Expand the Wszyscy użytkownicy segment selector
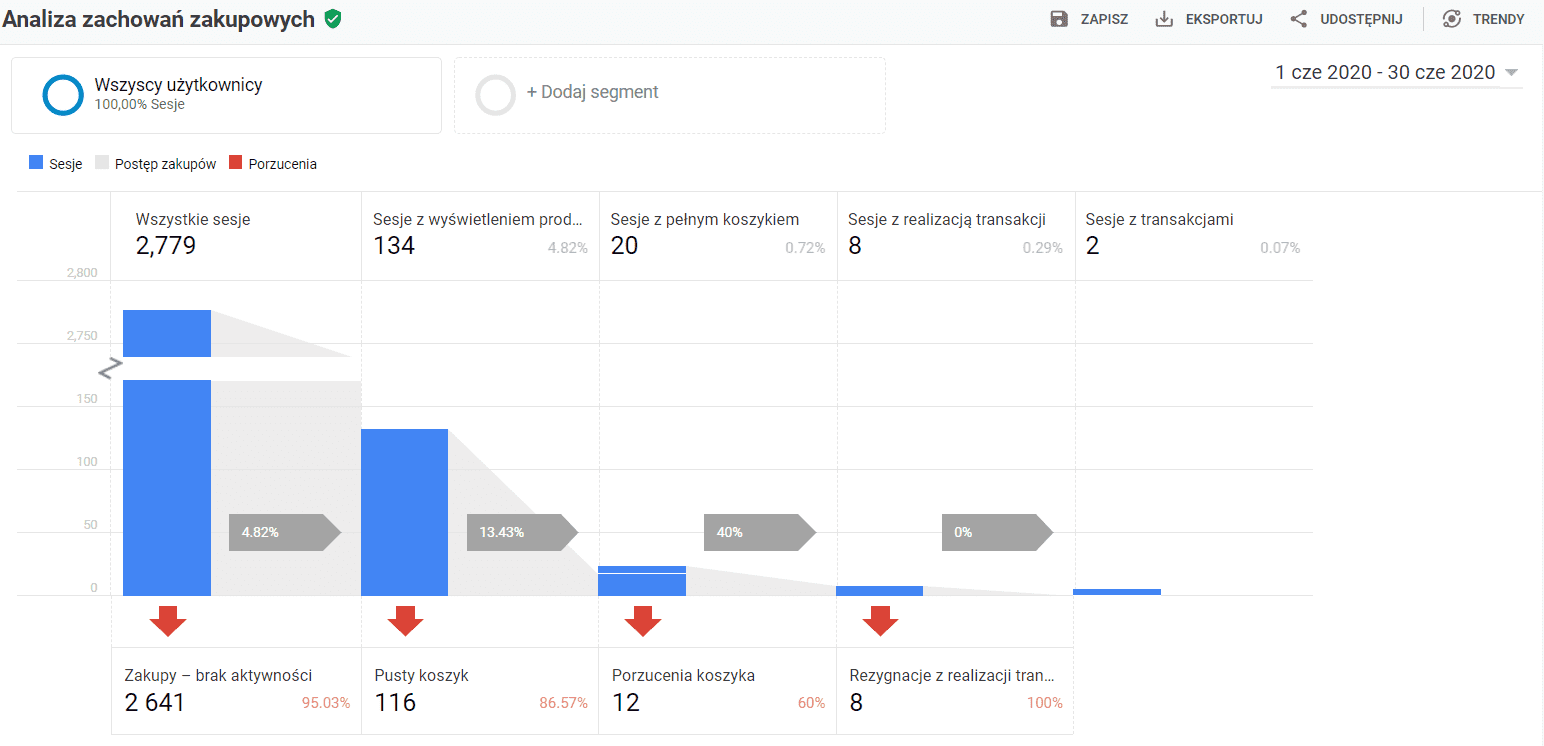1544x746 pixels. [x=226, y=95]
